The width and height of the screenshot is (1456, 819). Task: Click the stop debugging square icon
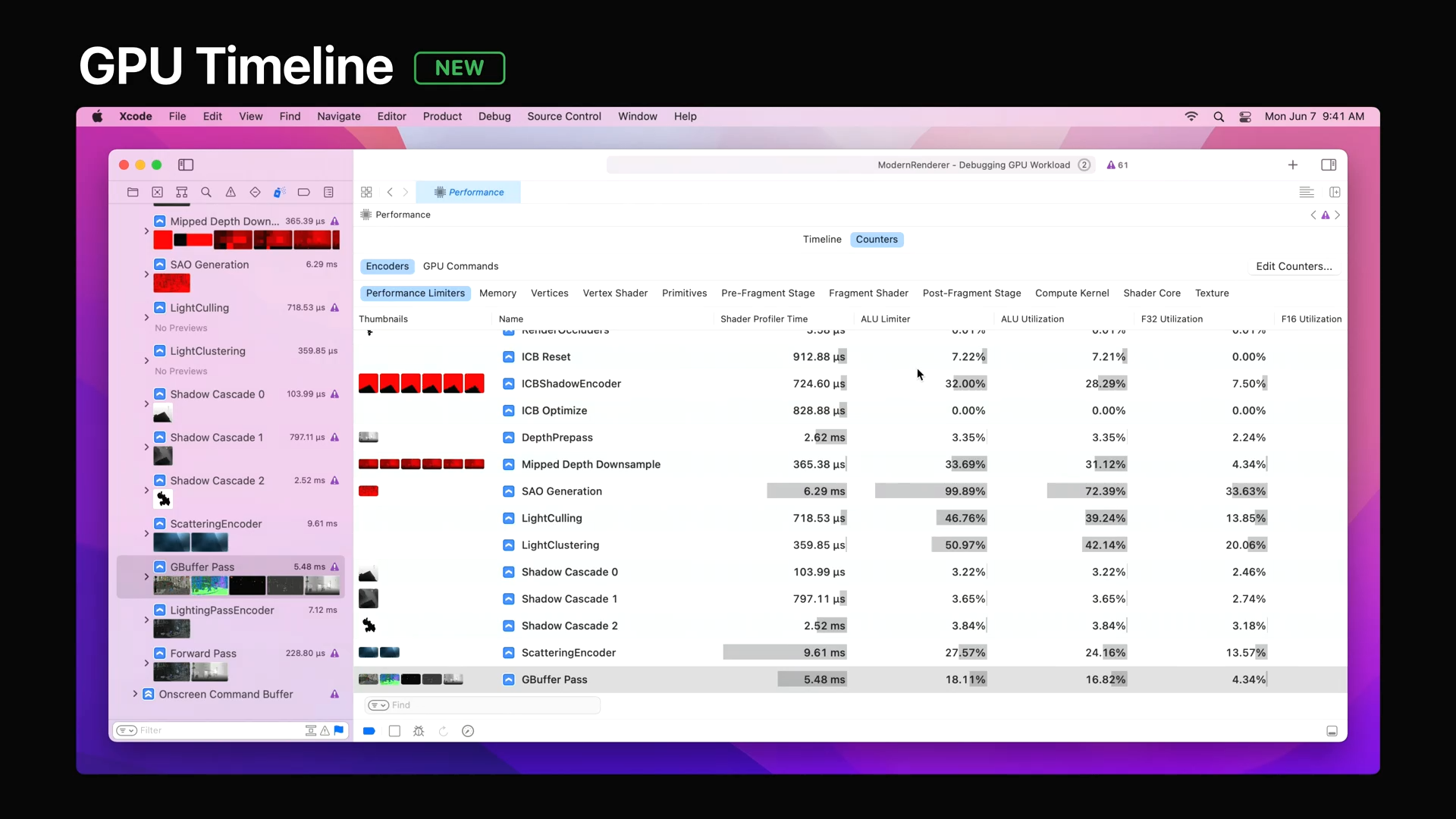pyautogui.click(x=394, y=731)
